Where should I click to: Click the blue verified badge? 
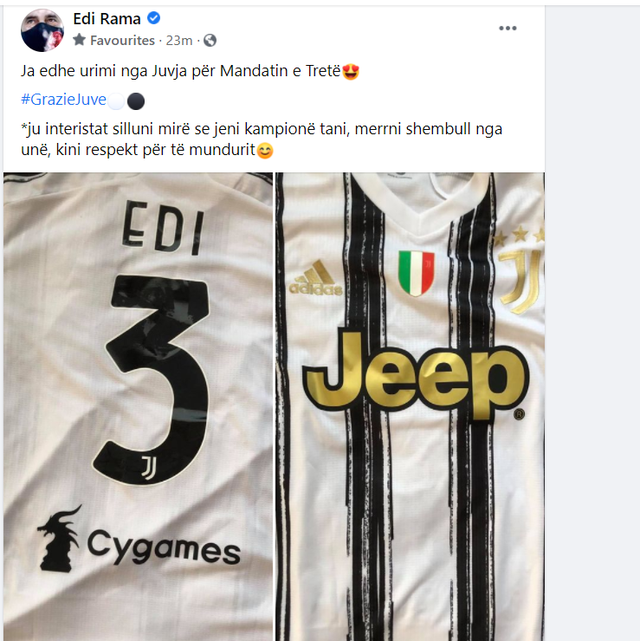153,19
